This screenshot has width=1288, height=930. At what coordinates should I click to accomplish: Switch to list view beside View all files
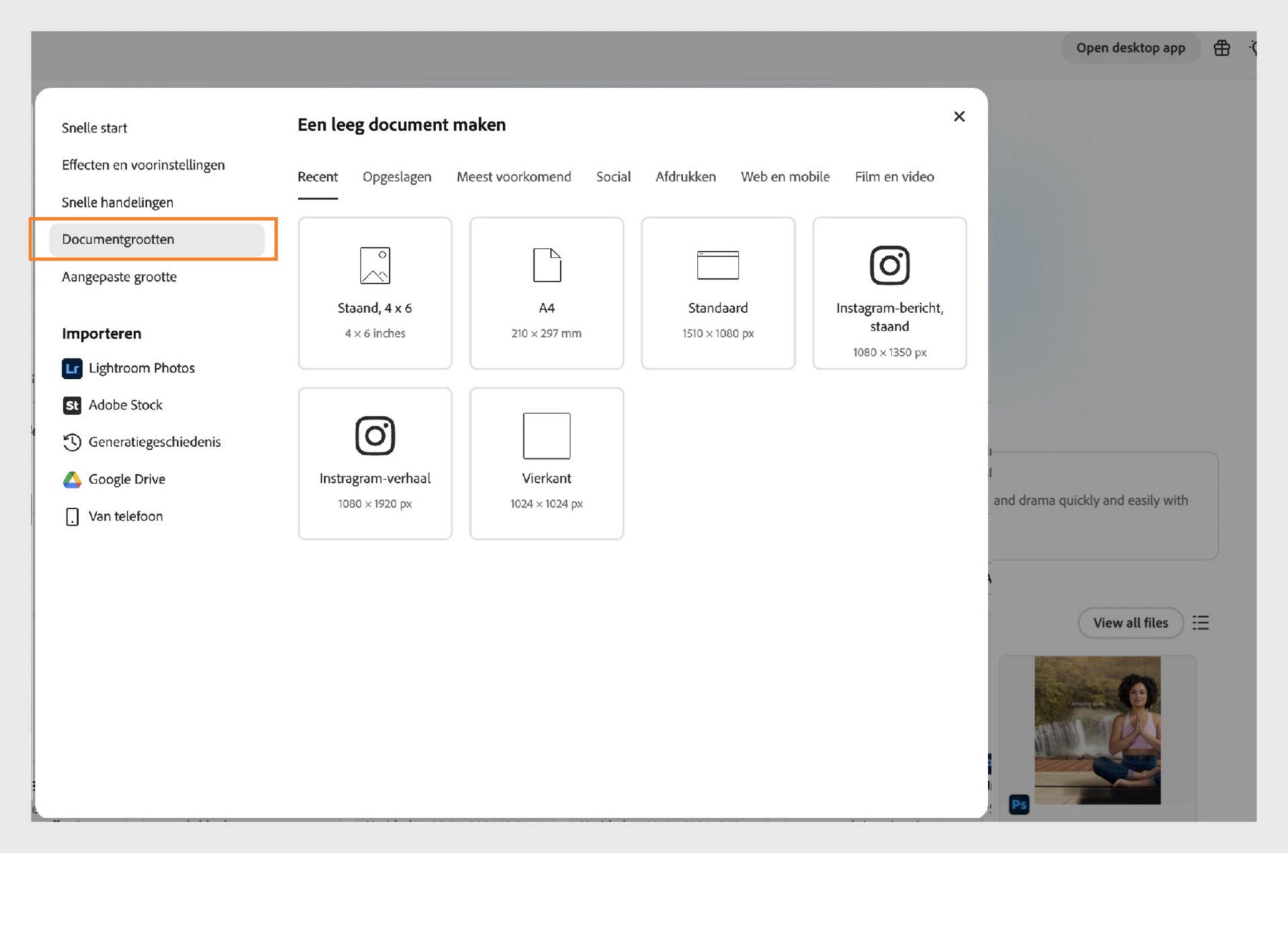point(1200,623)
